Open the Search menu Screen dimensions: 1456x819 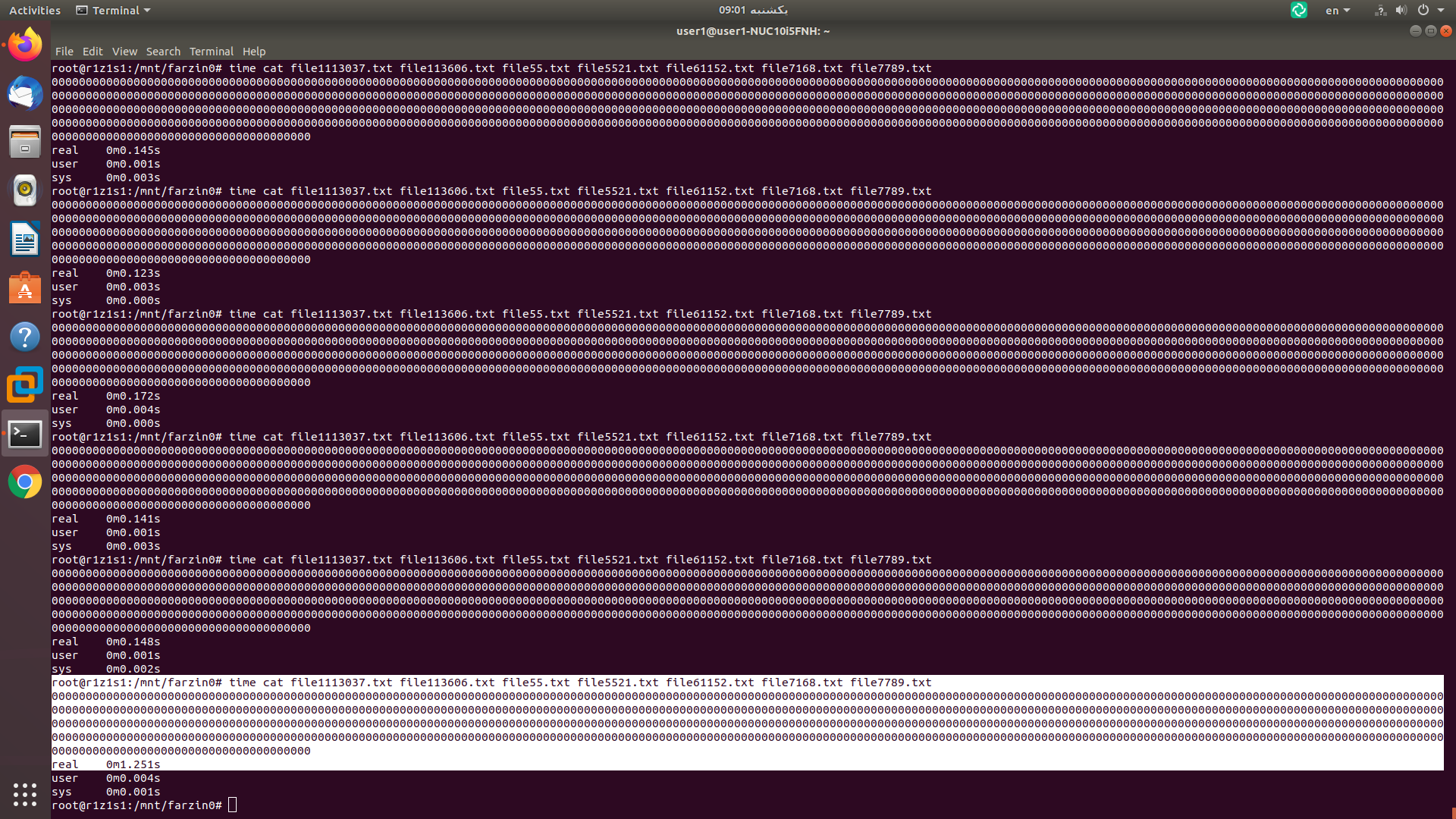point(163,52)
